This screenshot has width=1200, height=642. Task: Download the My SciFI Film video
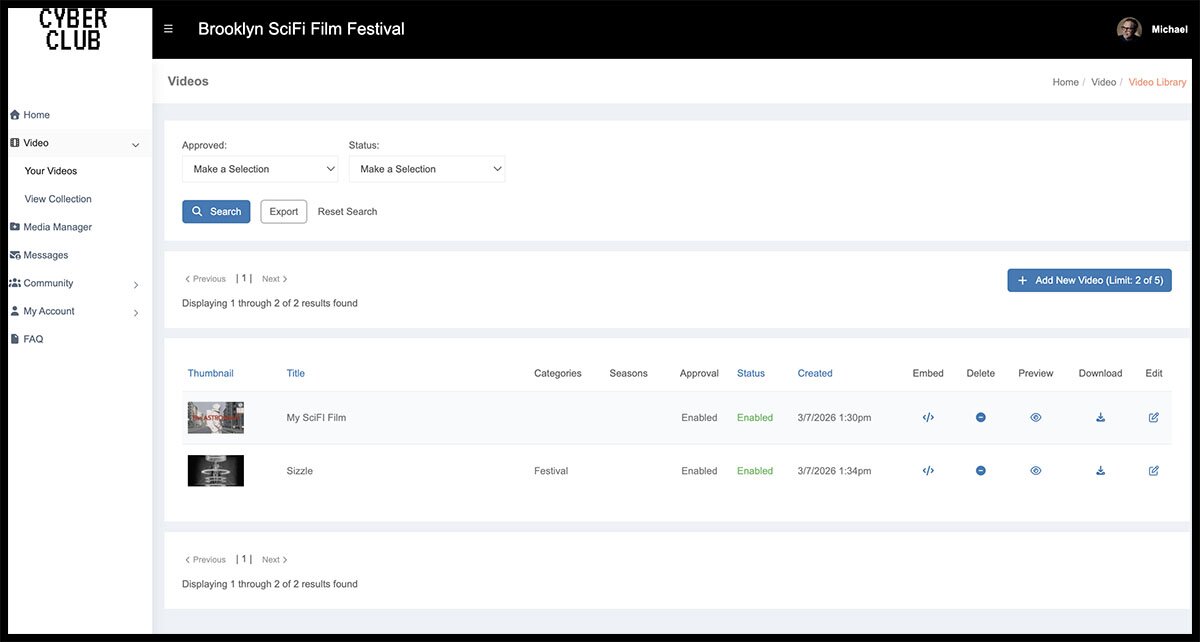click(1100, 418)
